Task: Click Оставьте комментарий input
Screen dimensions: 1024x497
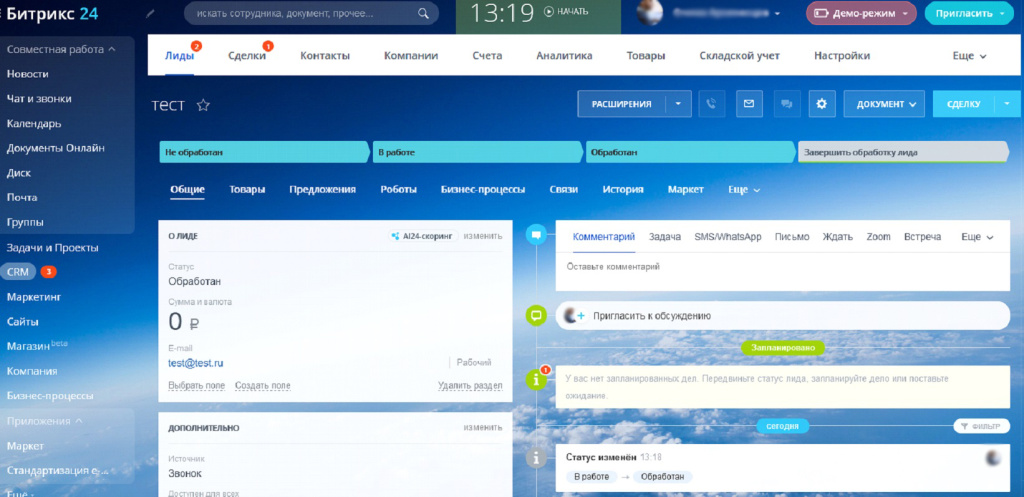Action: coord(782,267)
